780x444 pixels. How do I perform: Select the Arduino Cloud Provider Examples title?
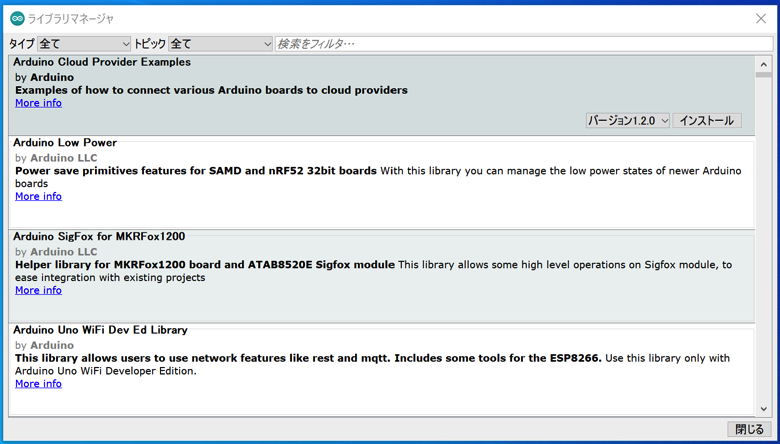[102, 62]
